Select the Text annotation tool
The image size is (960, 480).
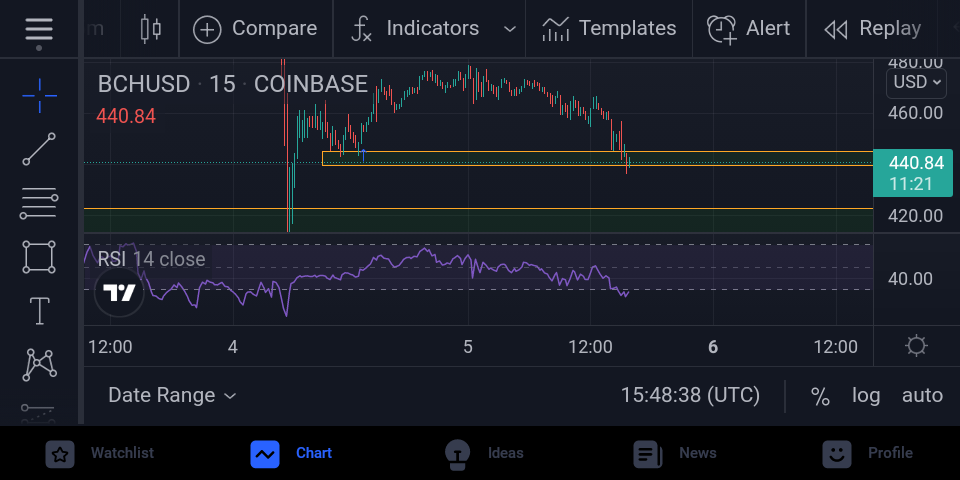pyautogui.click(x=39, y=311)
